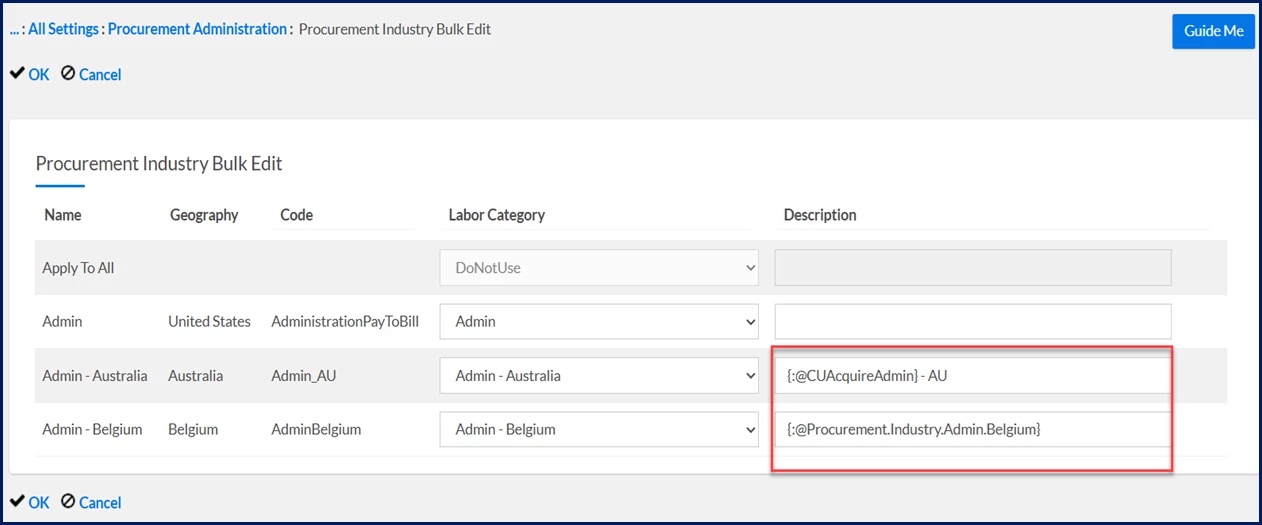Viewport: 1262px width, 525px height.
Task: Click the top Cancel link text
Action: click(x=100, y=74)
